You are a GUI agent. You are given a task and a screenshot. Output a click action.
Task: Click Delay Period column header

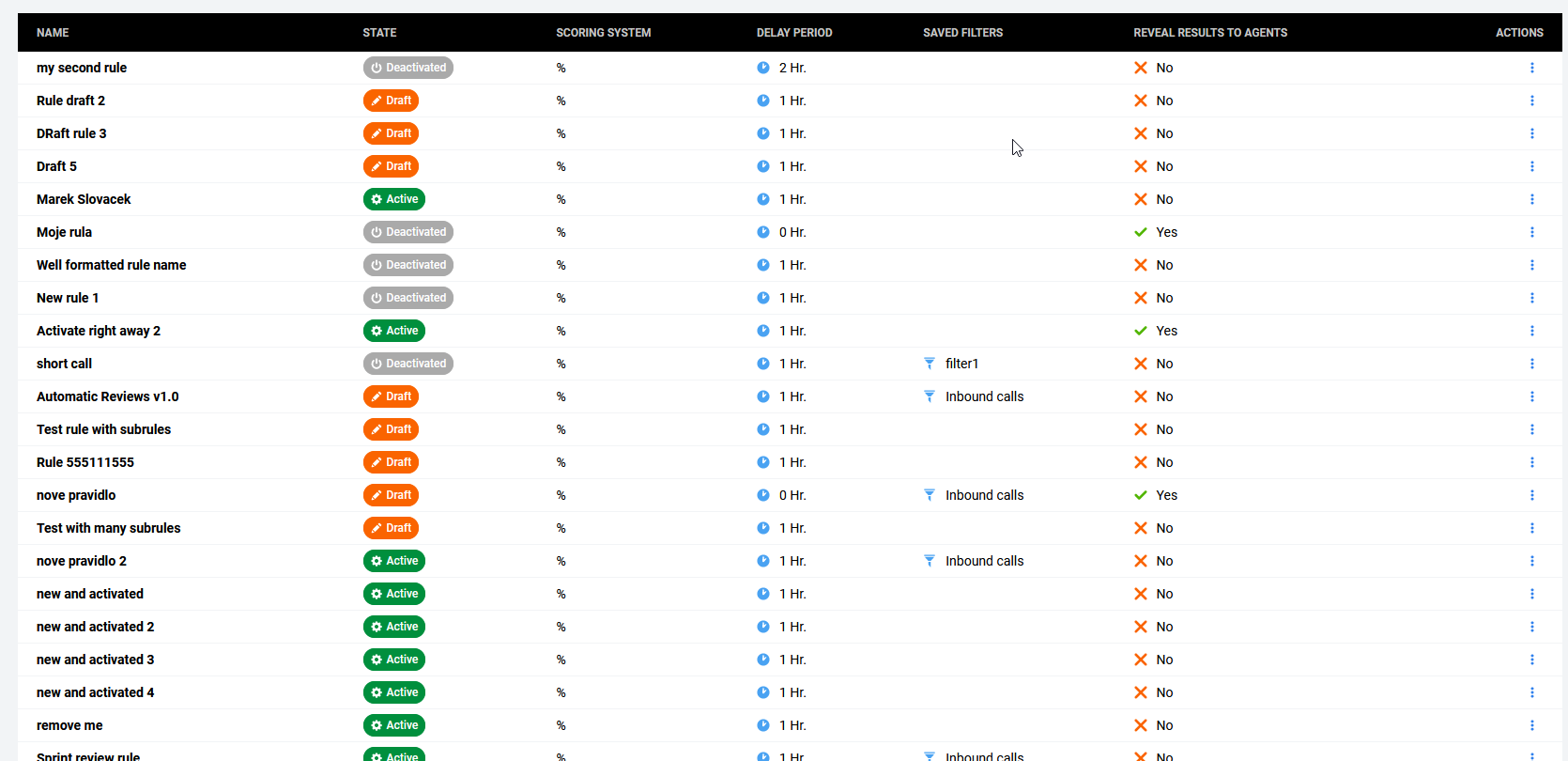click(x=794, y=33)
